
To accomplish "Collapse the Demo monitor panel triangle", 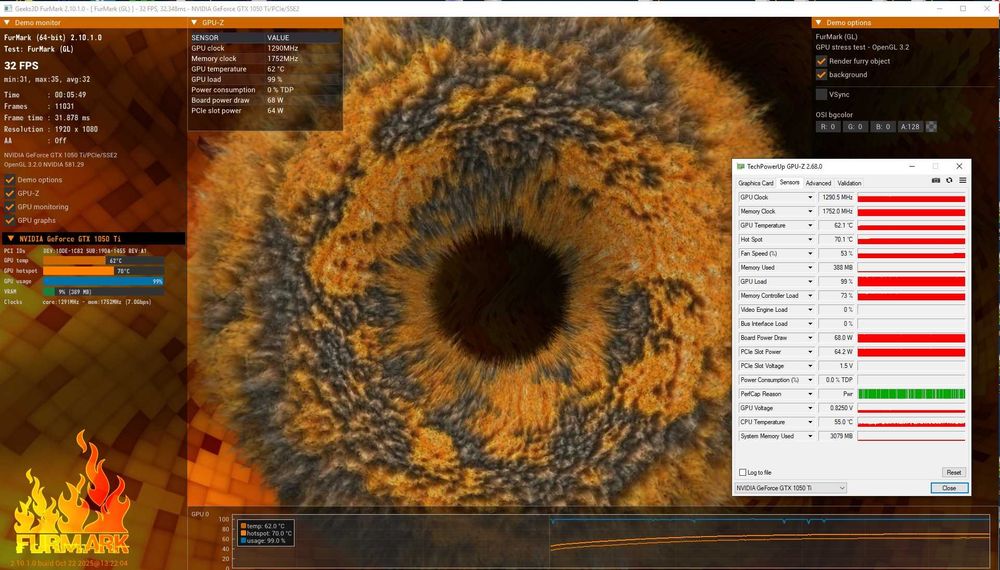I will pyautogui.click(x=7, y=22).
